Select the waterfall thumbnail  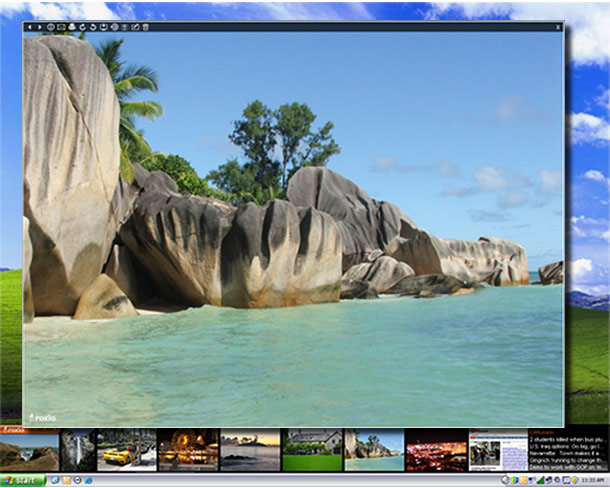(77, 451)
